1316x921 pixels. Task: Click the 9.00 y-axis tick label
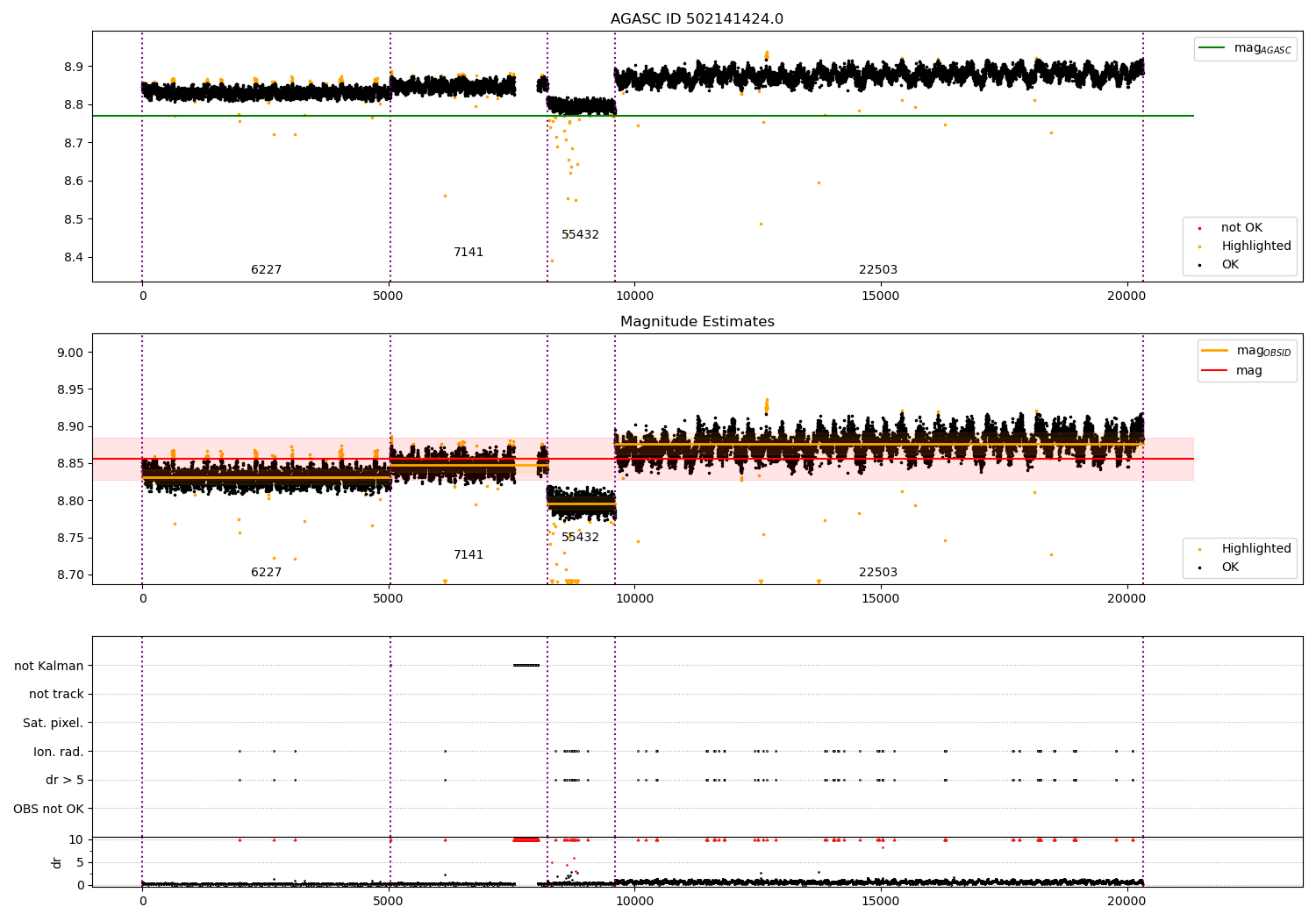[x=70, y=353]
